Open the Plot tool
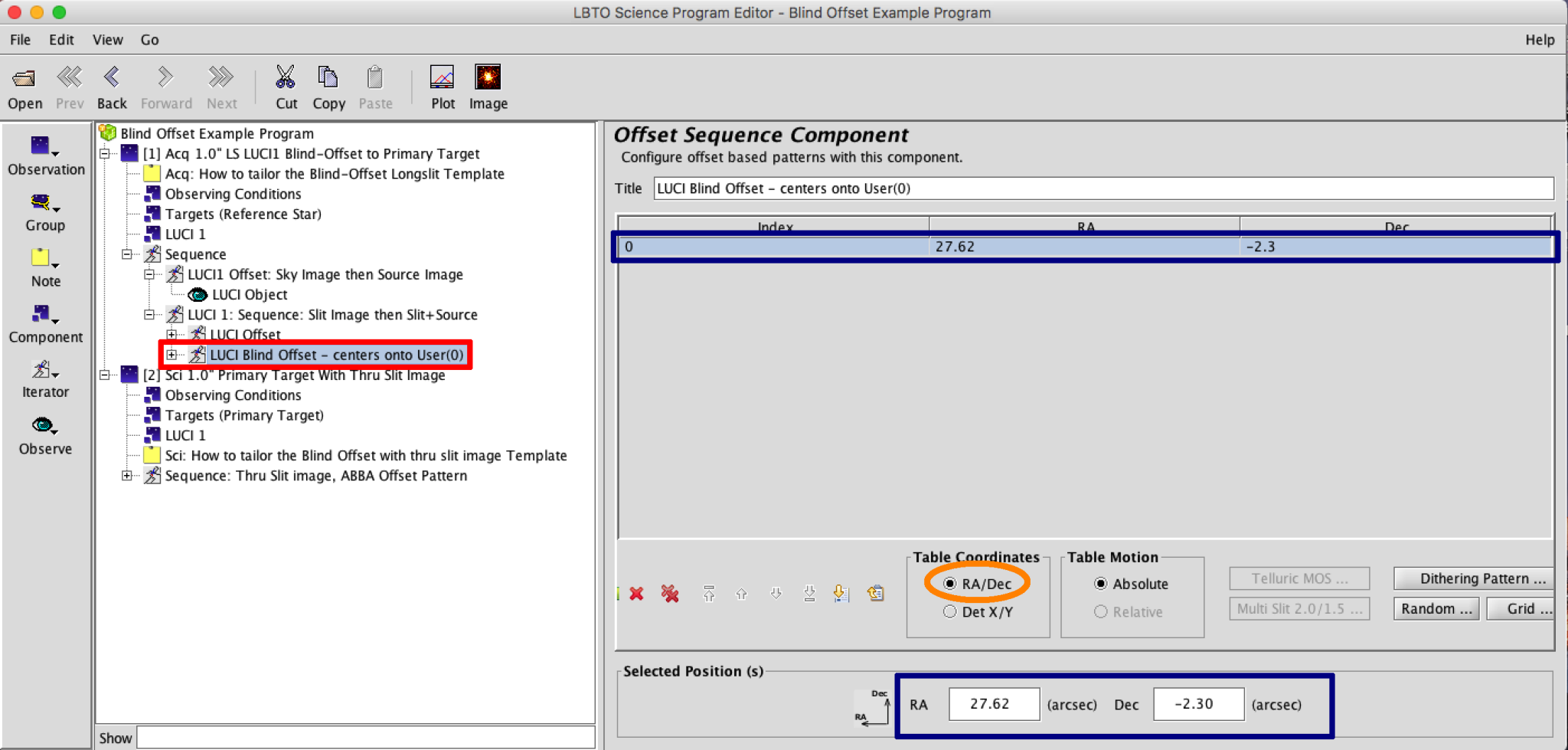Viewport: 1568px width, 750px height. [443, 77]
